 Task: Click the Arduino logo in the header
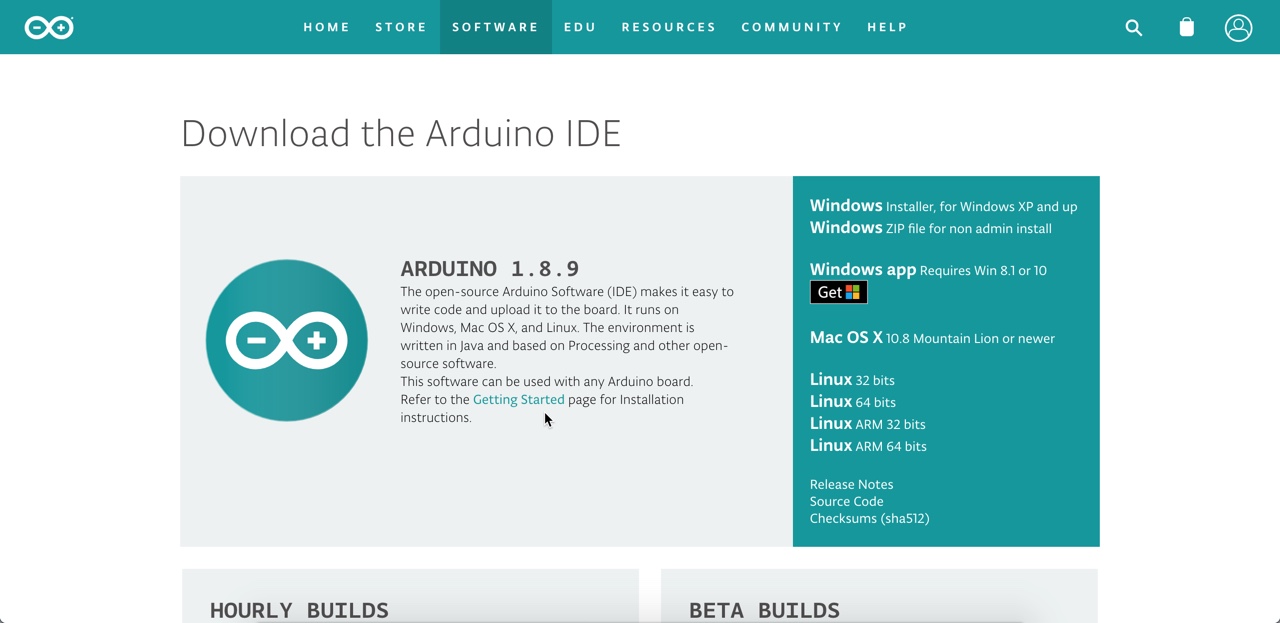(49, 27)
